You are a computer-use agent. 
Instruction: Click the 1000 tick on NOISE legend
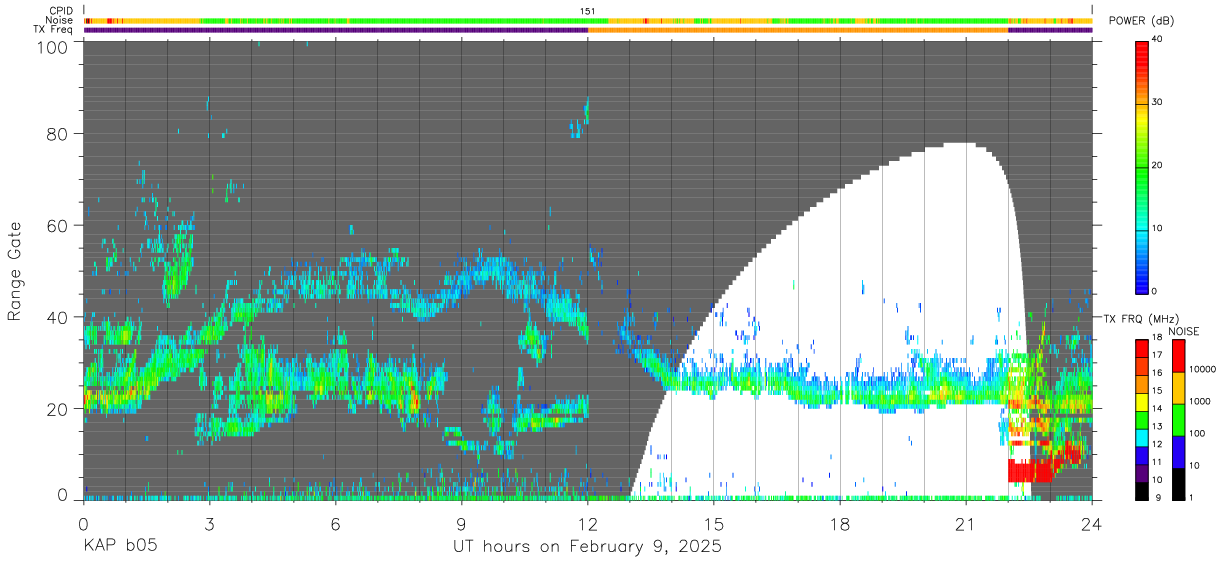click(1199, 401)
